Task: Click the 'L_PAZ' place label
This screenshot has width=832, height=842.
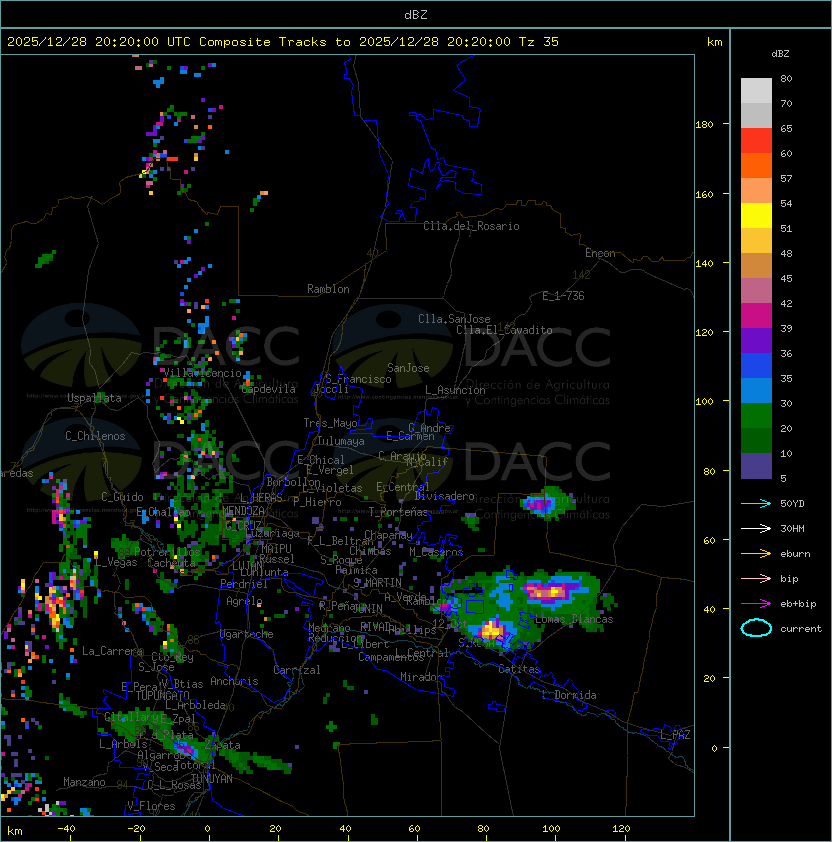Action: click(675, 735)
